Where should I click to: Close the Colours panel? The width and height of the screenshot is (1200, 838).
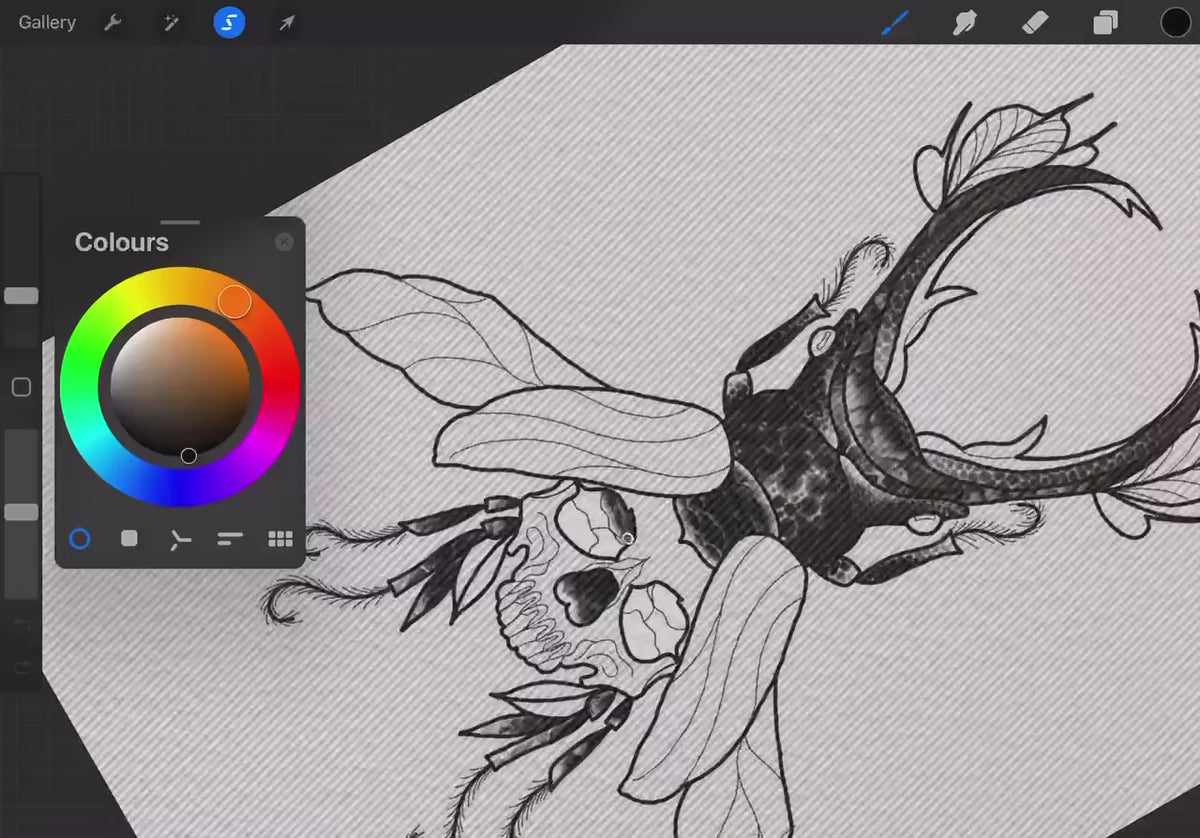284,242
